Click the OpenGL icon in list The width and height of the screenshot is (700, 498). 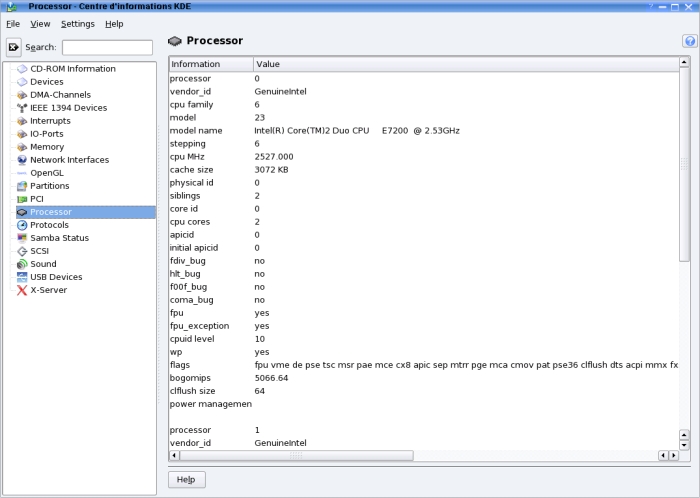22,173
